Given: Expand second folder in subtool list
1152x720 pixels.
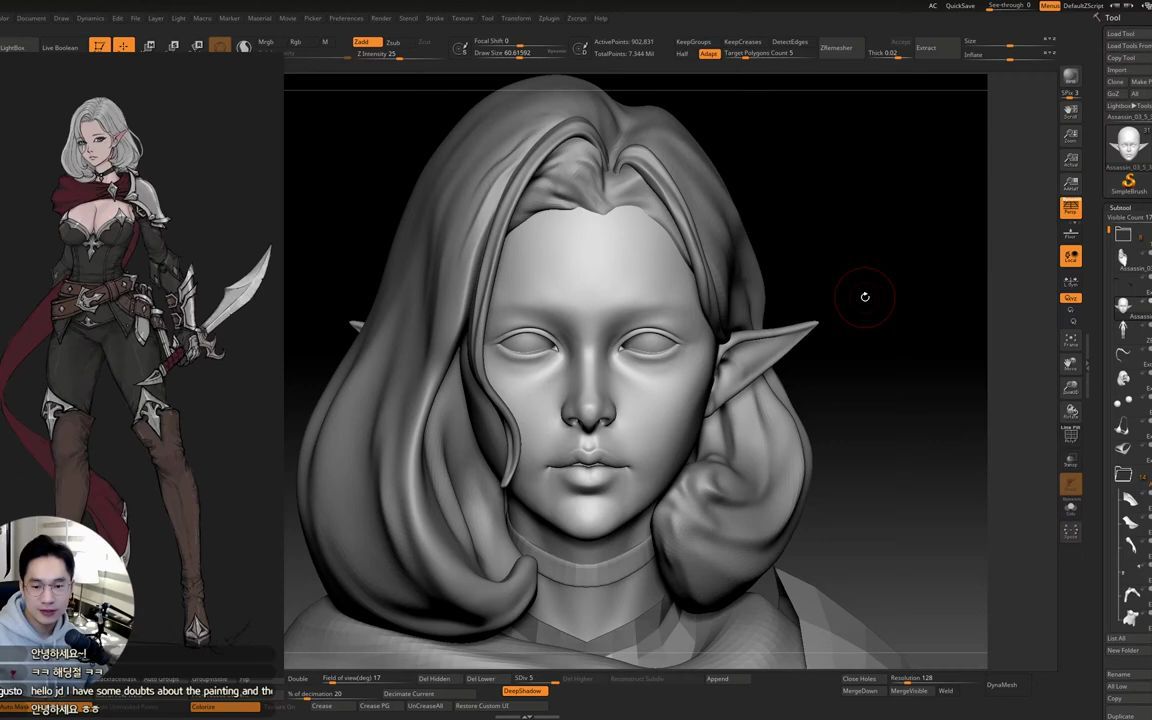Looking at the screenshot, I should pyautogui.click(x=1123, y=474).
